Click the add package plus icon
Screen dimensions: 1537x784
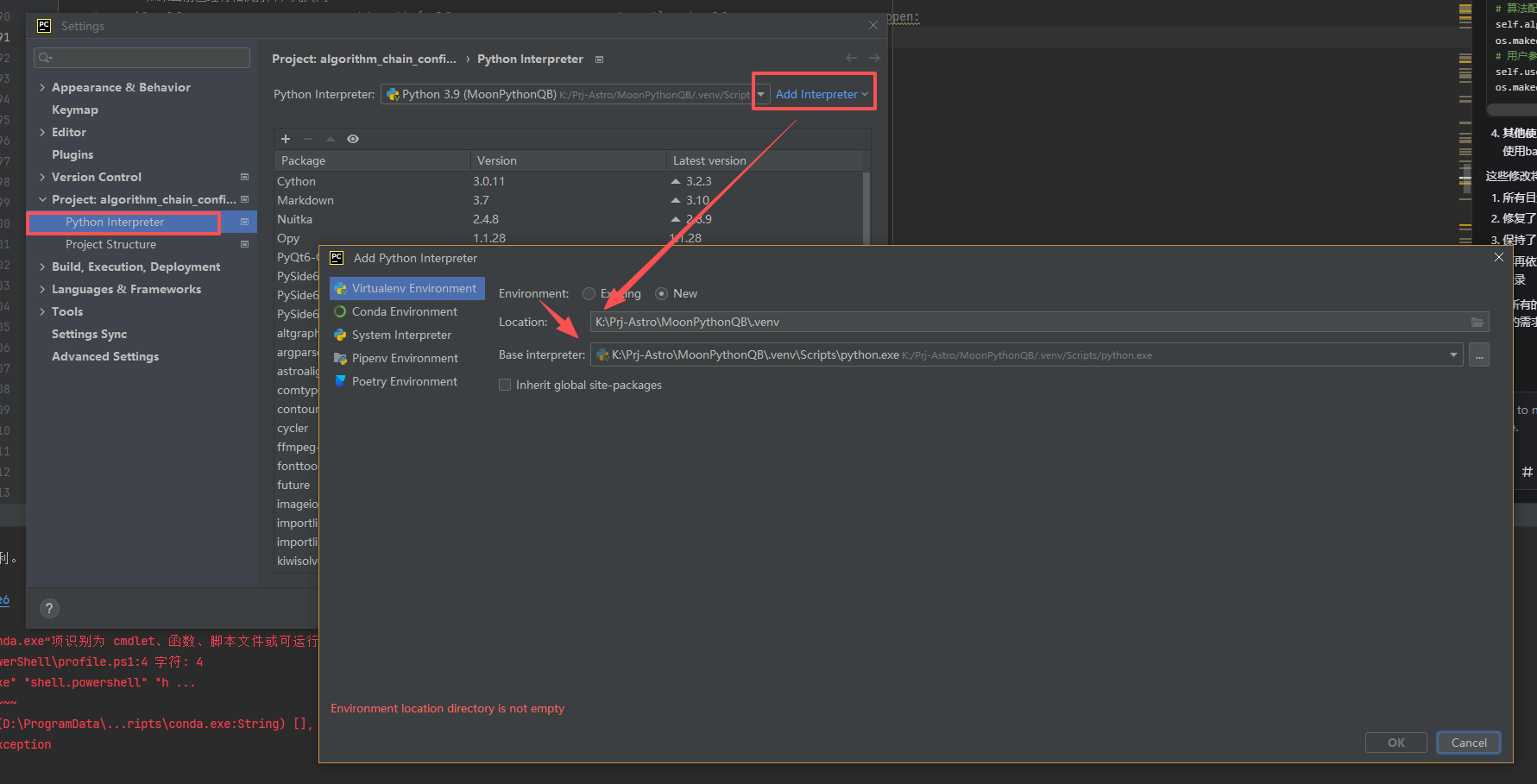click(x=286, y=139)
